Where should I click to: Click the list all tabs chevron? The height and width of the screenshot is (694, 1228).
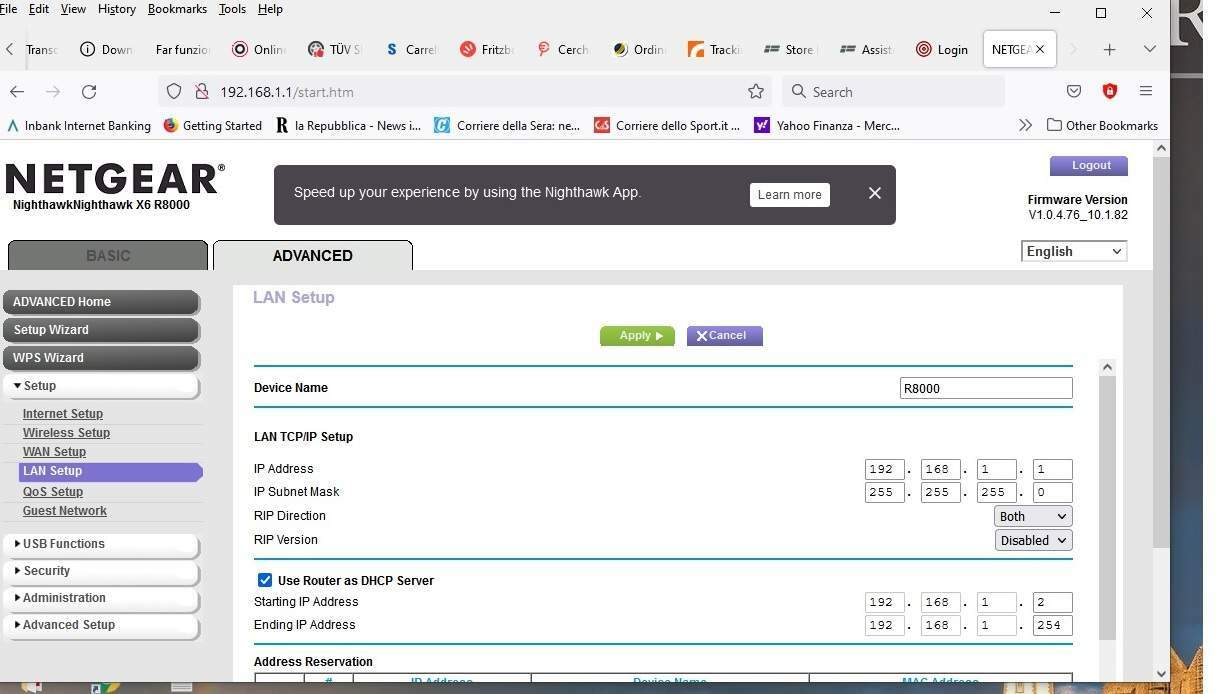pos(1150,49)
